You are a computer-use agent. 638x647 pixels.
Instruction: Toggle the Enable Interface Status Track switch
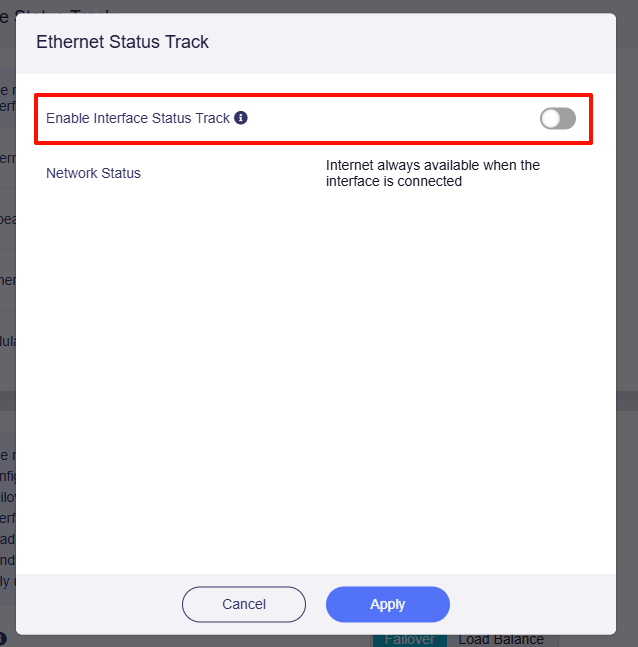pos(557,119)
